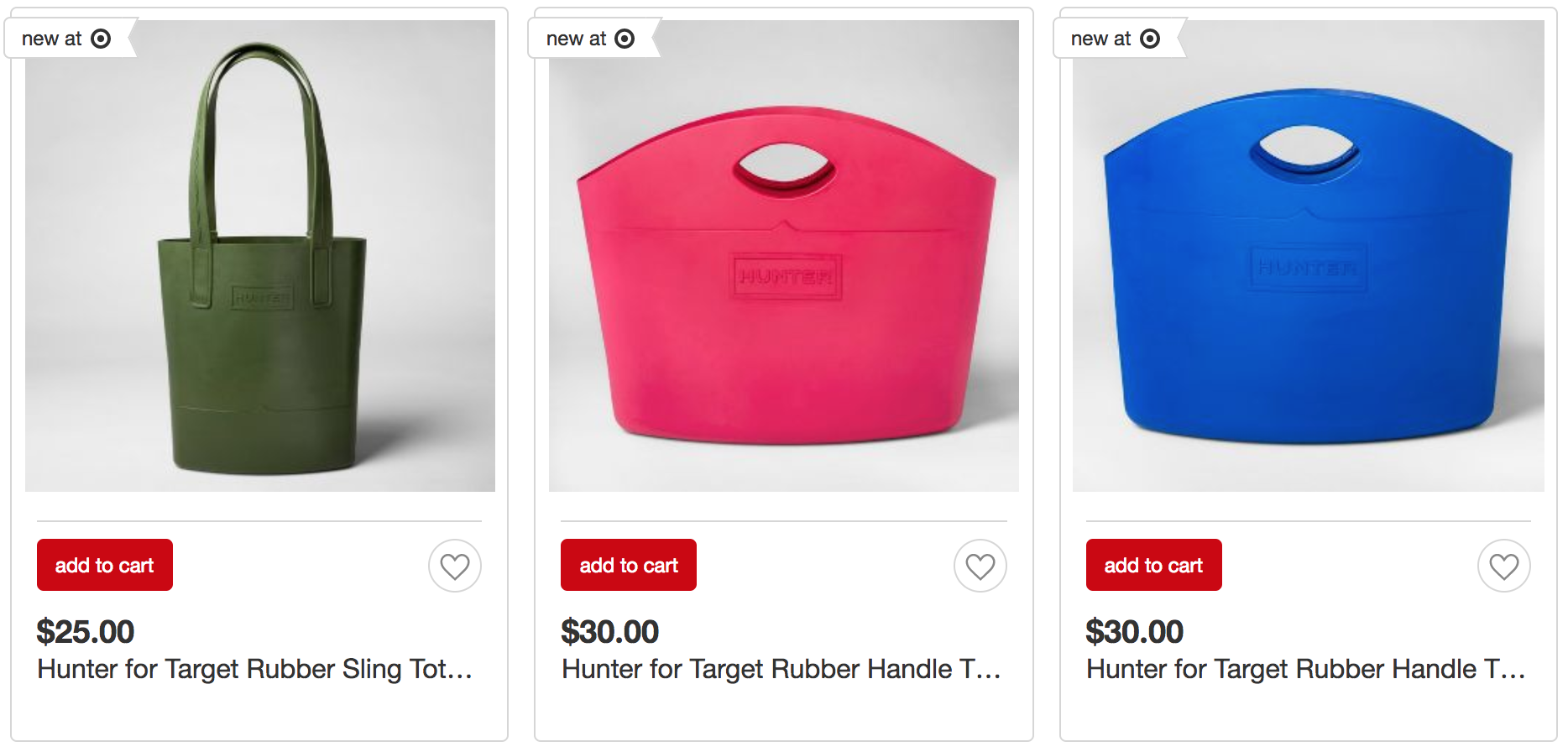Click the embossed HUNTER logo on pink tote
The image size is (1568, 752).
786,276
